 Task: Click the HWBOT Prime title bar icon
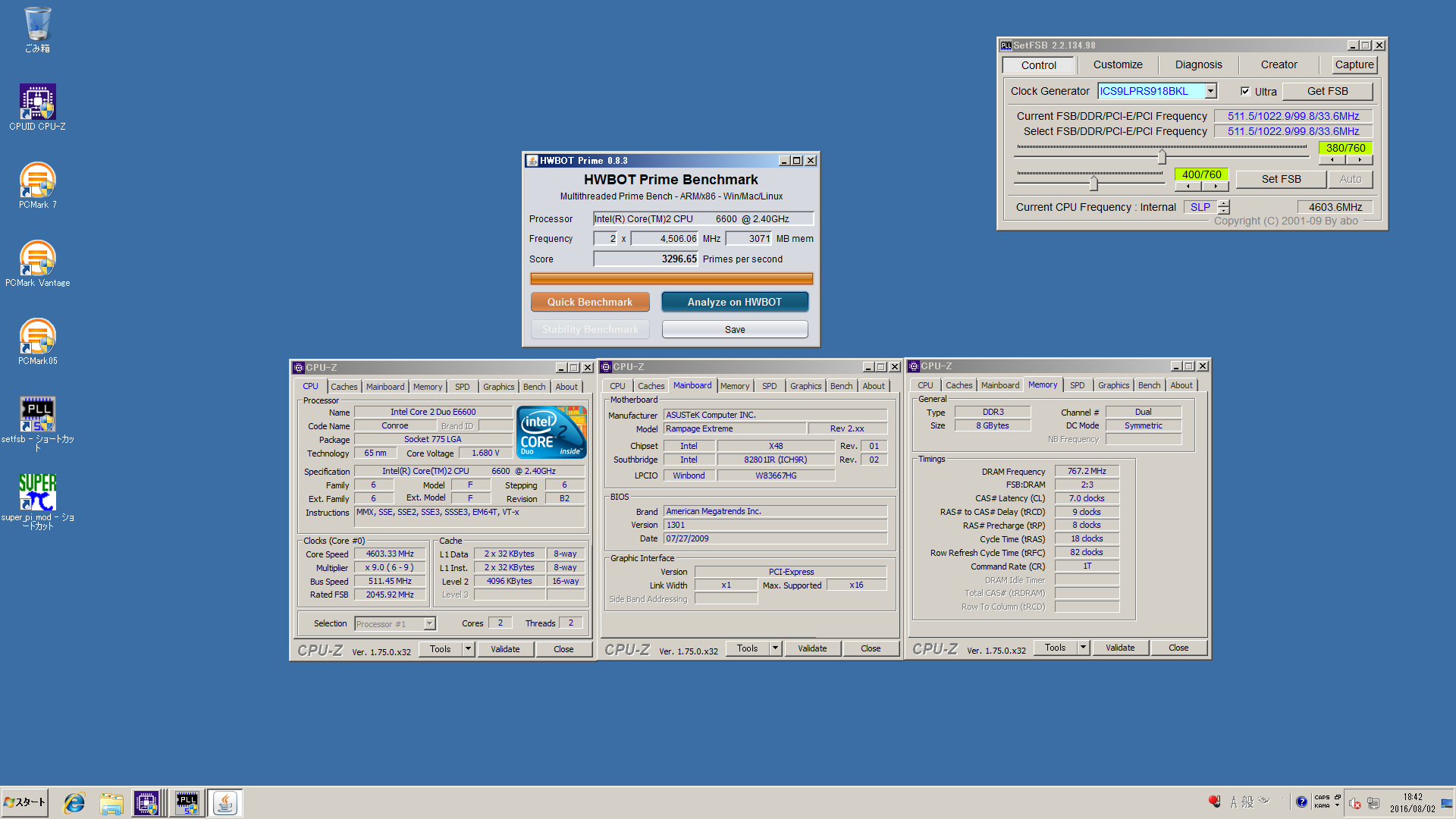(x=532, y=161)
